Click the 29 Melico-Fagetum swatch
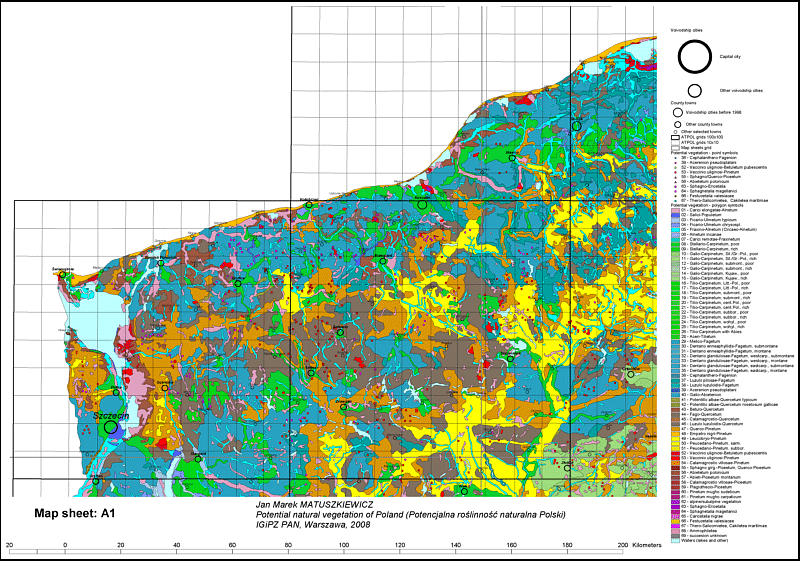This screenshot has width=800, height=561. (676, 341)
